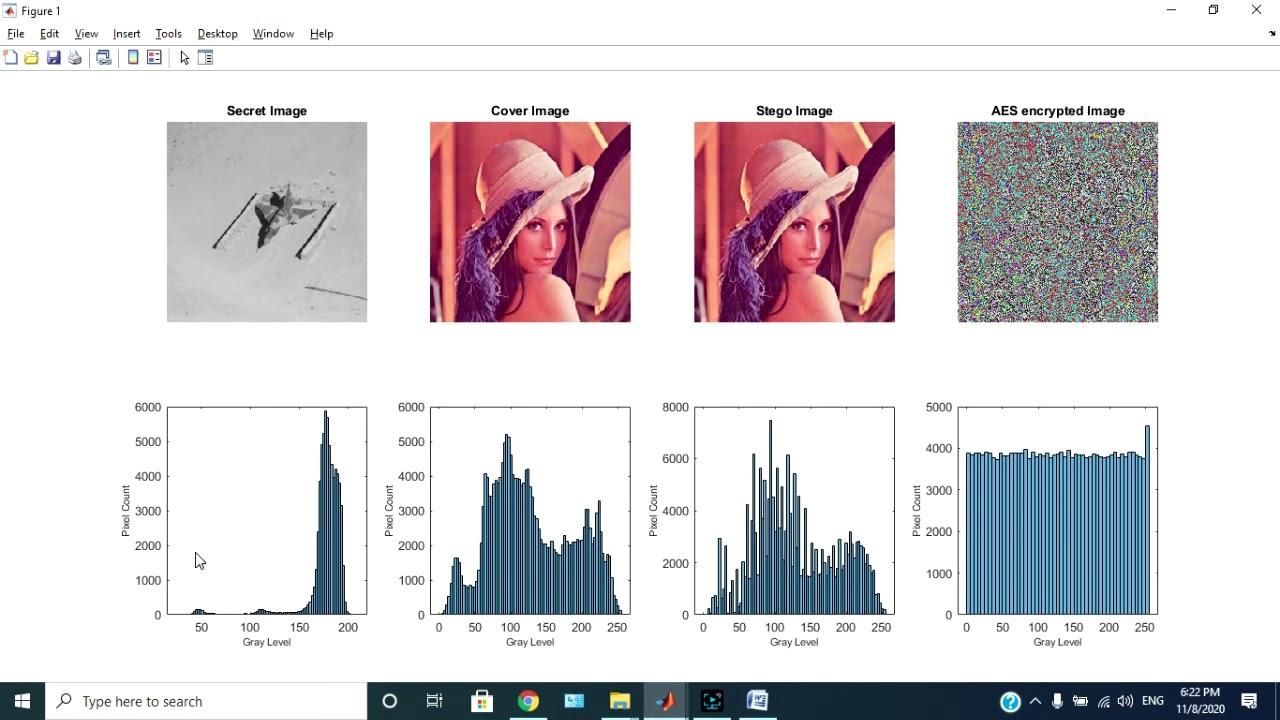Open the Windows Start menu

[23, 701]
